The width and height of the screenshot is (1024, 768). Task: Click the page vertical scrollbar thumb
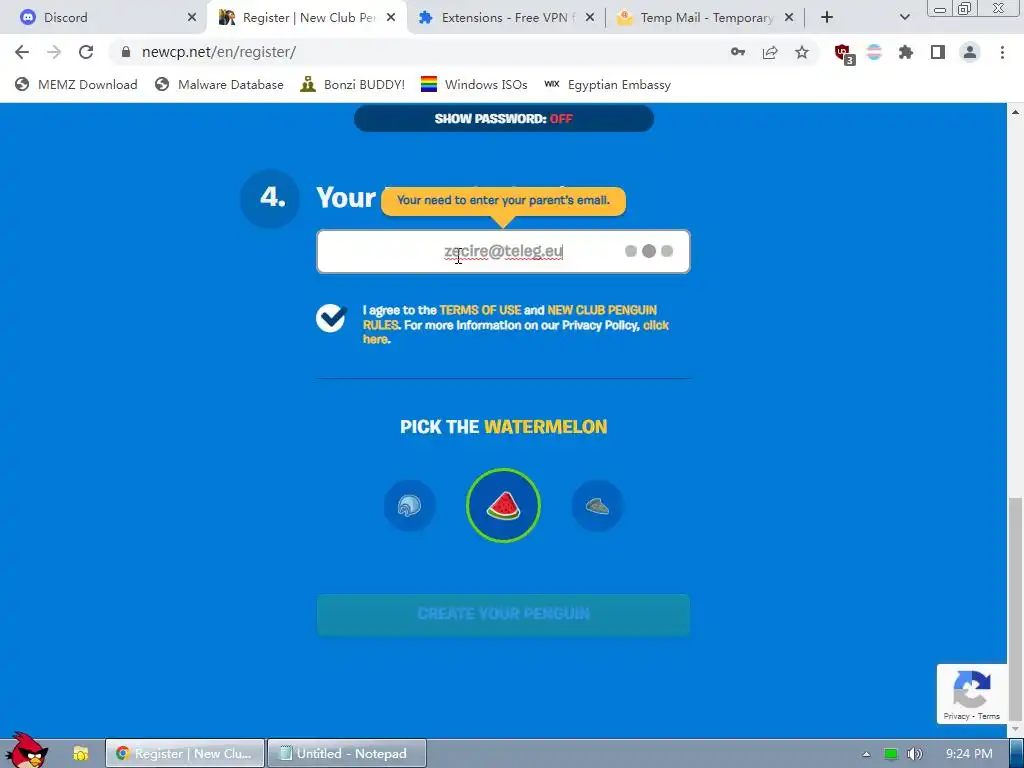pyautogui.click(x=1015, y=607)
